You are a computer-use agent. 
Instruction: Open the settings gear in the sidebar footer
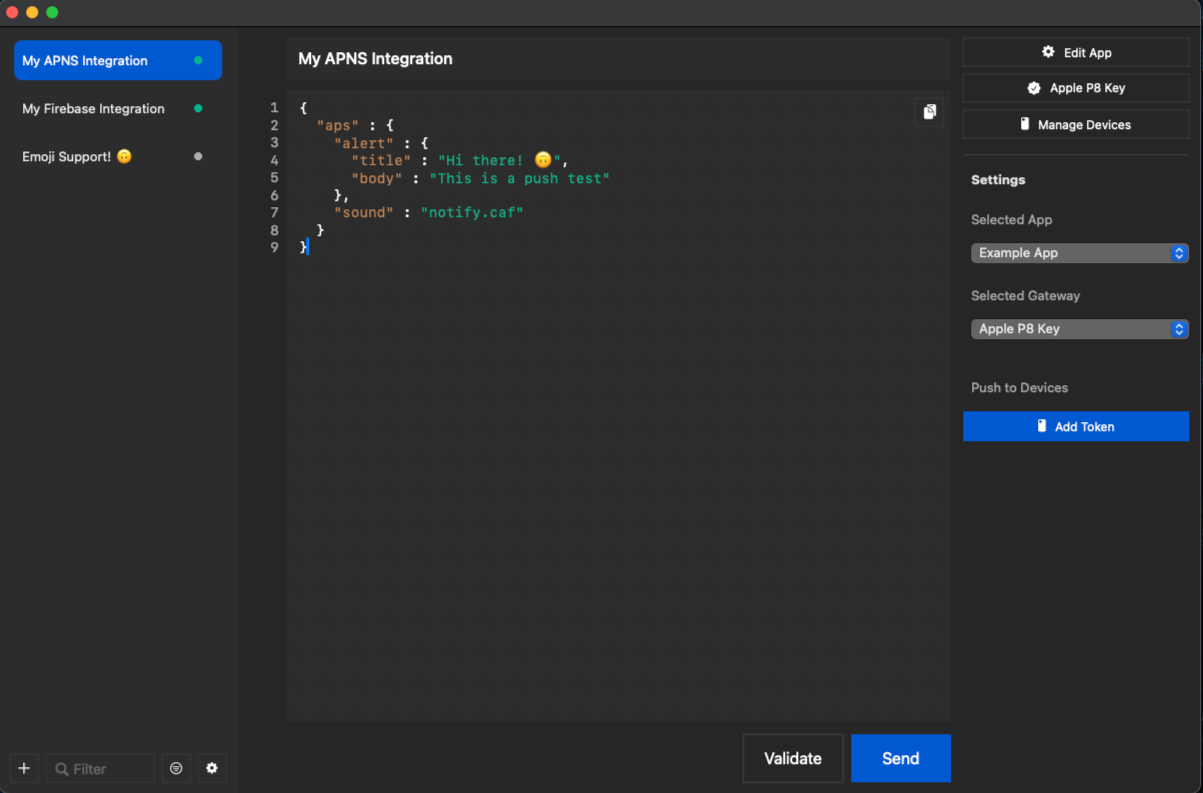(x=211, y=768)
